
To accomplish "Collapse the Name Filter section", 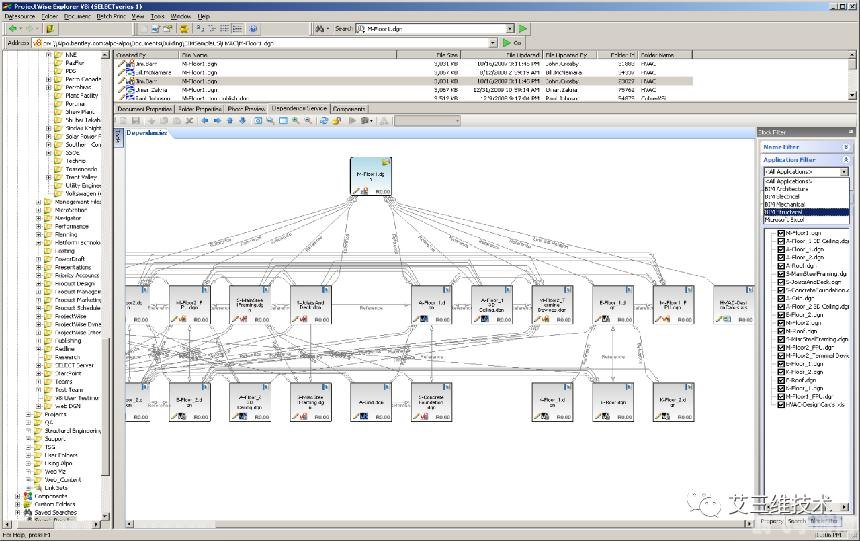I will [x=846, y=147].
